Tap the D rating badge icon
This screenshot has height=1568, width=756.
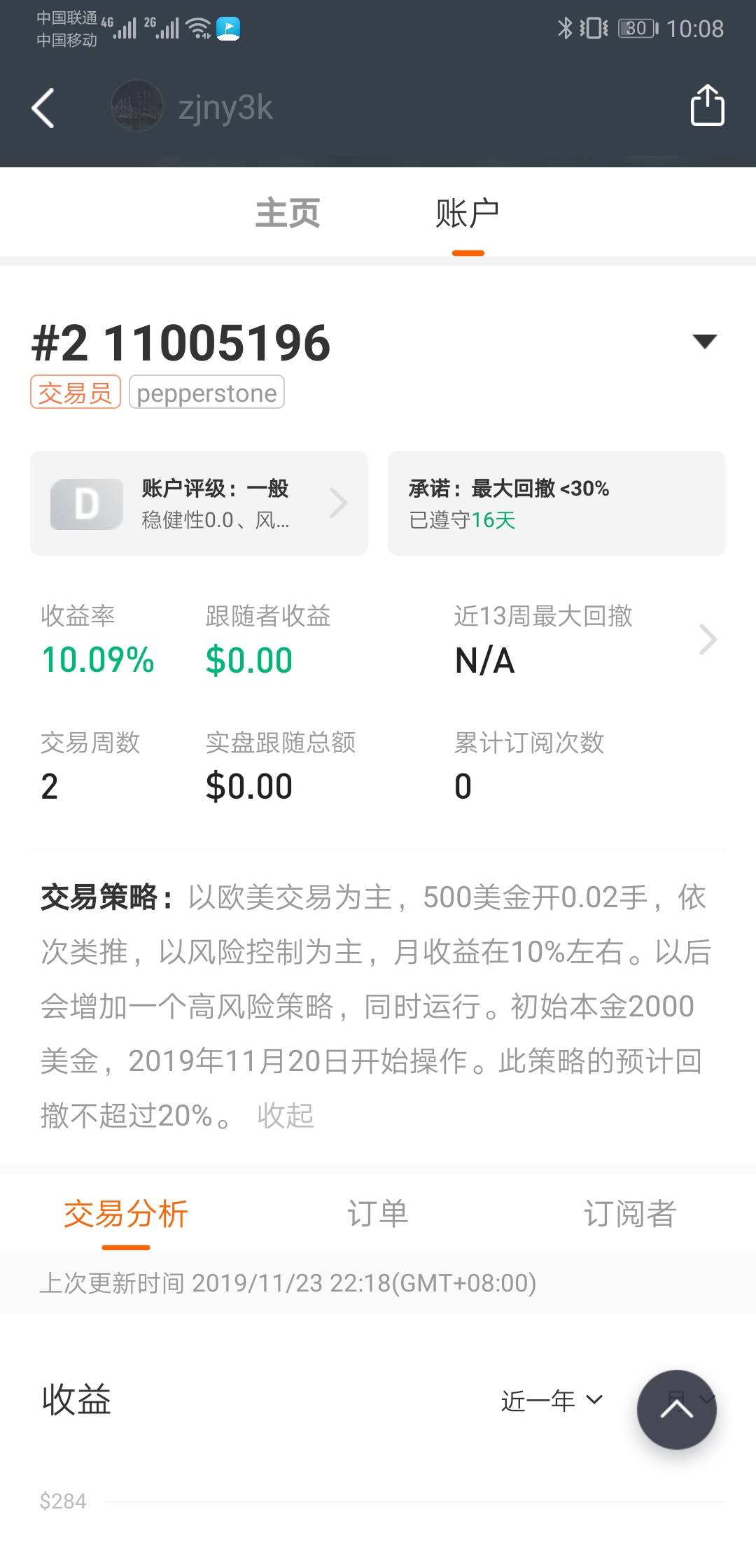coord(87,504)
